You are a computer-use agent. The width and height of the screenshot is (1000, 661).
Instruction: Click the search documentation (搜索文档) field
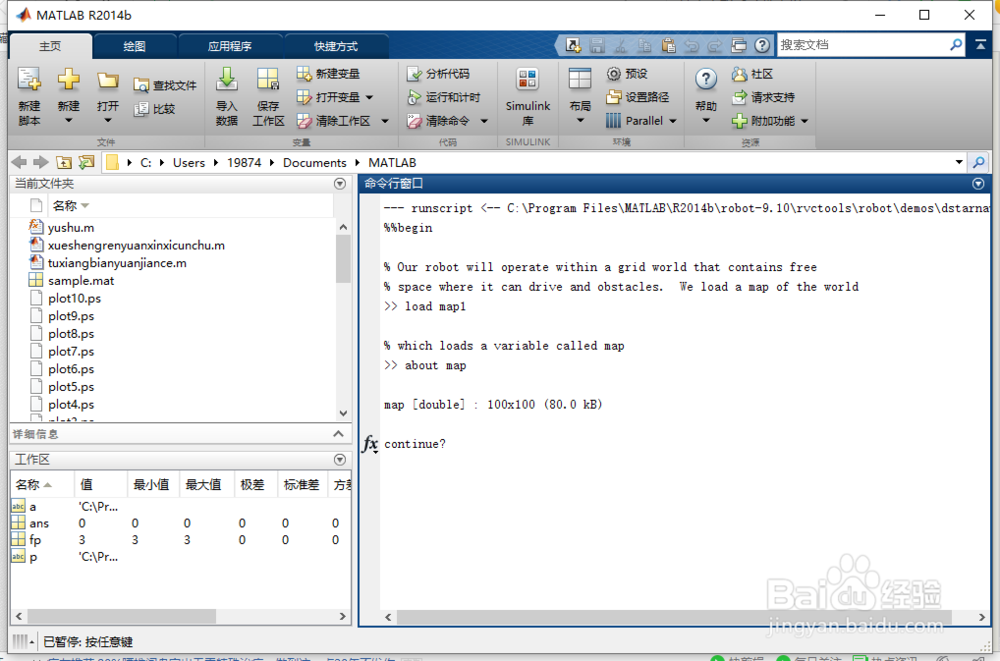point(862,45)
